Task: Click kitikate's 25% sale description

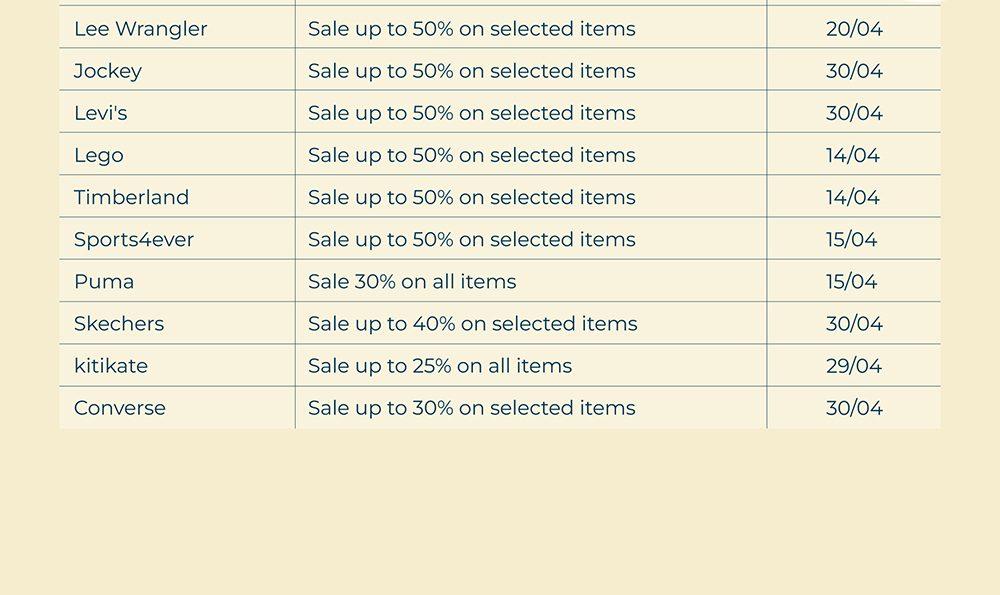Action: (440, 365)
